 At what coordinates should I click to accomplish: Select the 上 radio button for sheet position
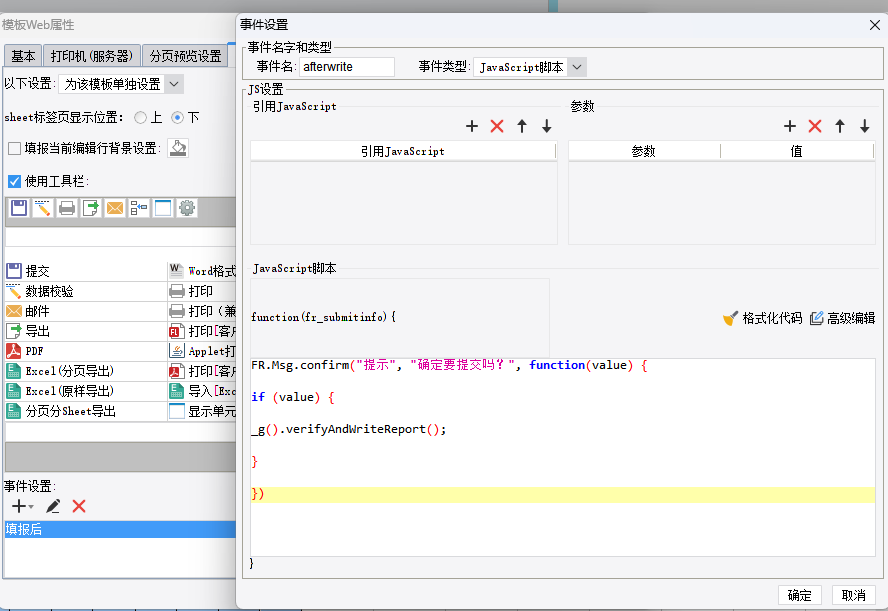(140, 117)
